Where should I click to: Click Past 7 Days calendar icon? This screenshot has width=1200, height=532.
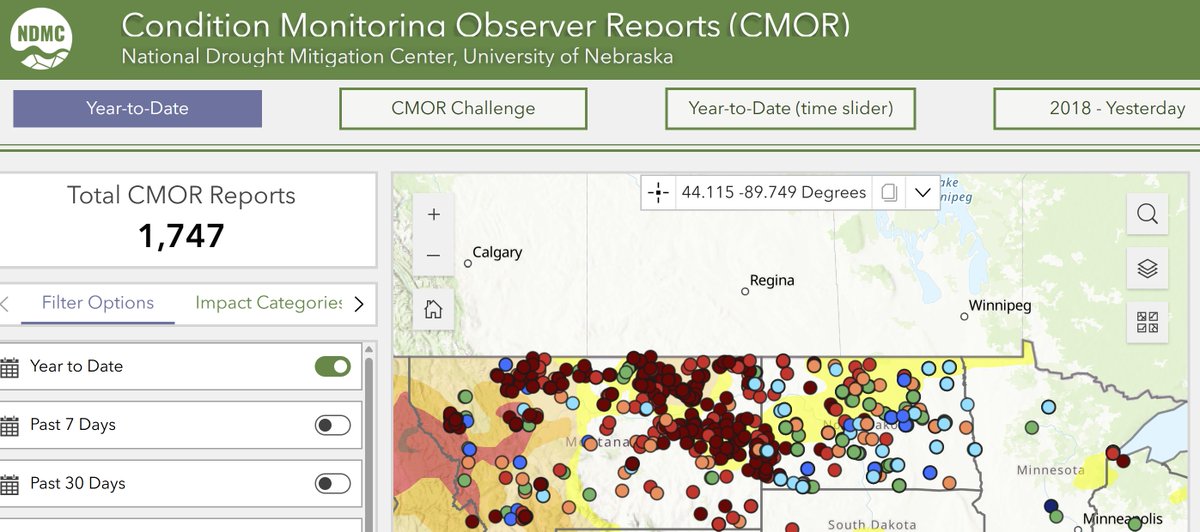(10, 426)
